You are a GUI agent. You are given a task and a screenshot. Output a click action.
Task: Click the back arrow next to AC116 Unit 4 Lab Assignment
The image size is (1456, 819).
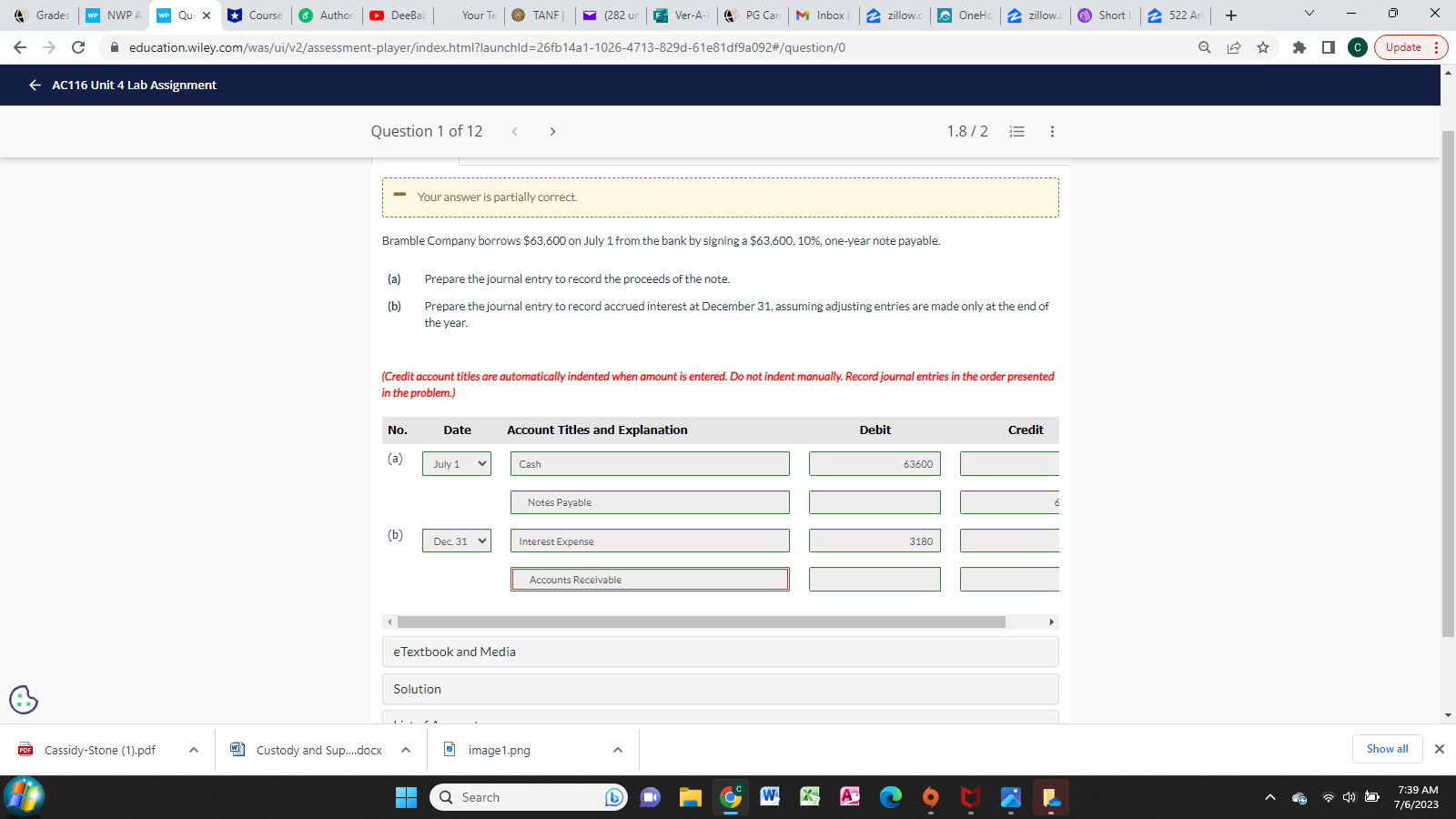tap(34, 85)
